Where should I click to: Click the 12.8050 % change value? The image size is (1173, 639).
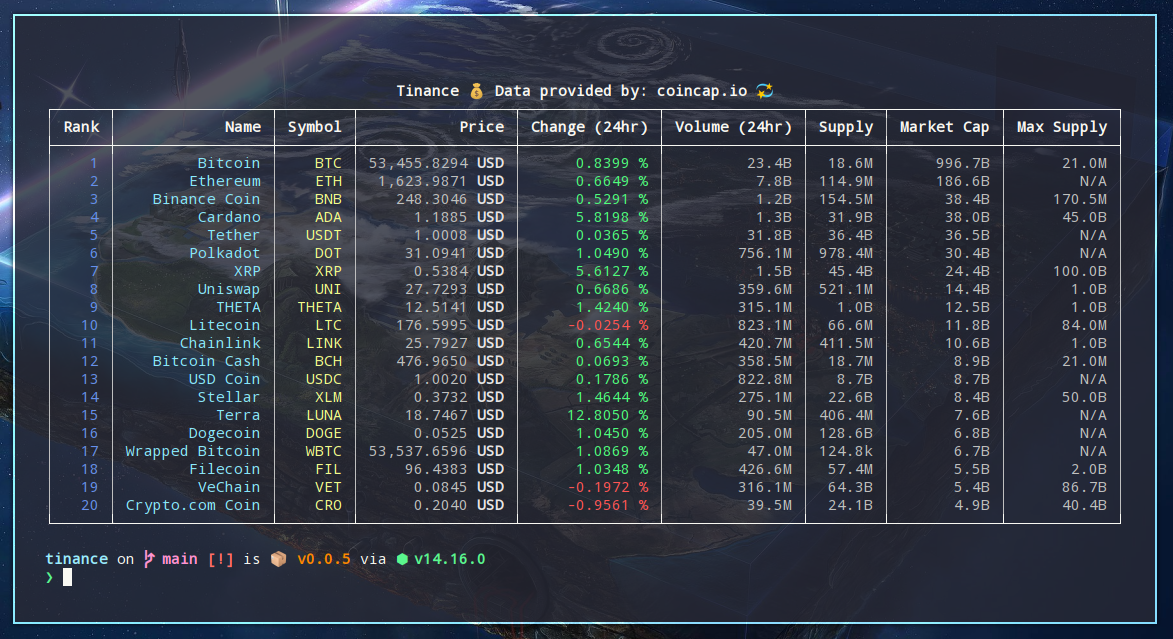(x=607, y=415)
